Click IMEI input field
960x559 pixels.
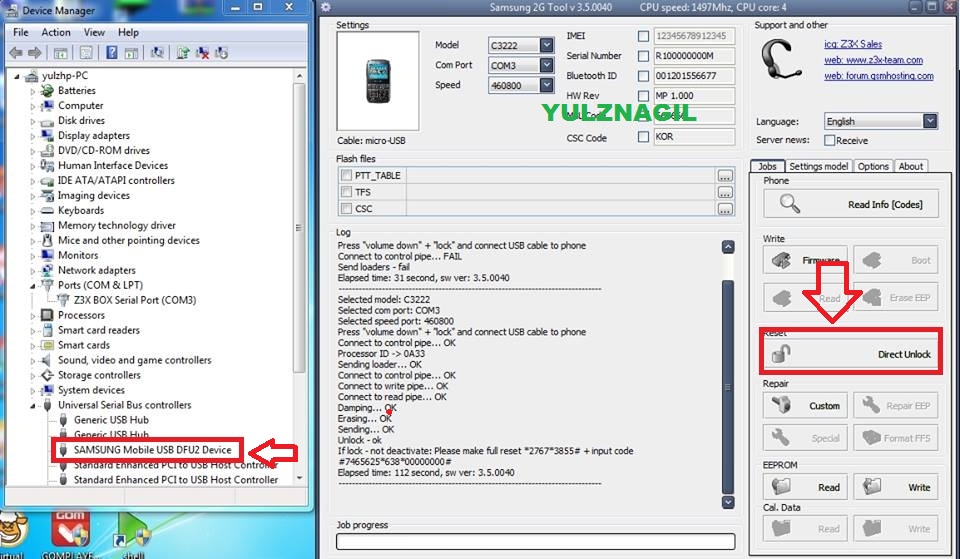(694, 36)
